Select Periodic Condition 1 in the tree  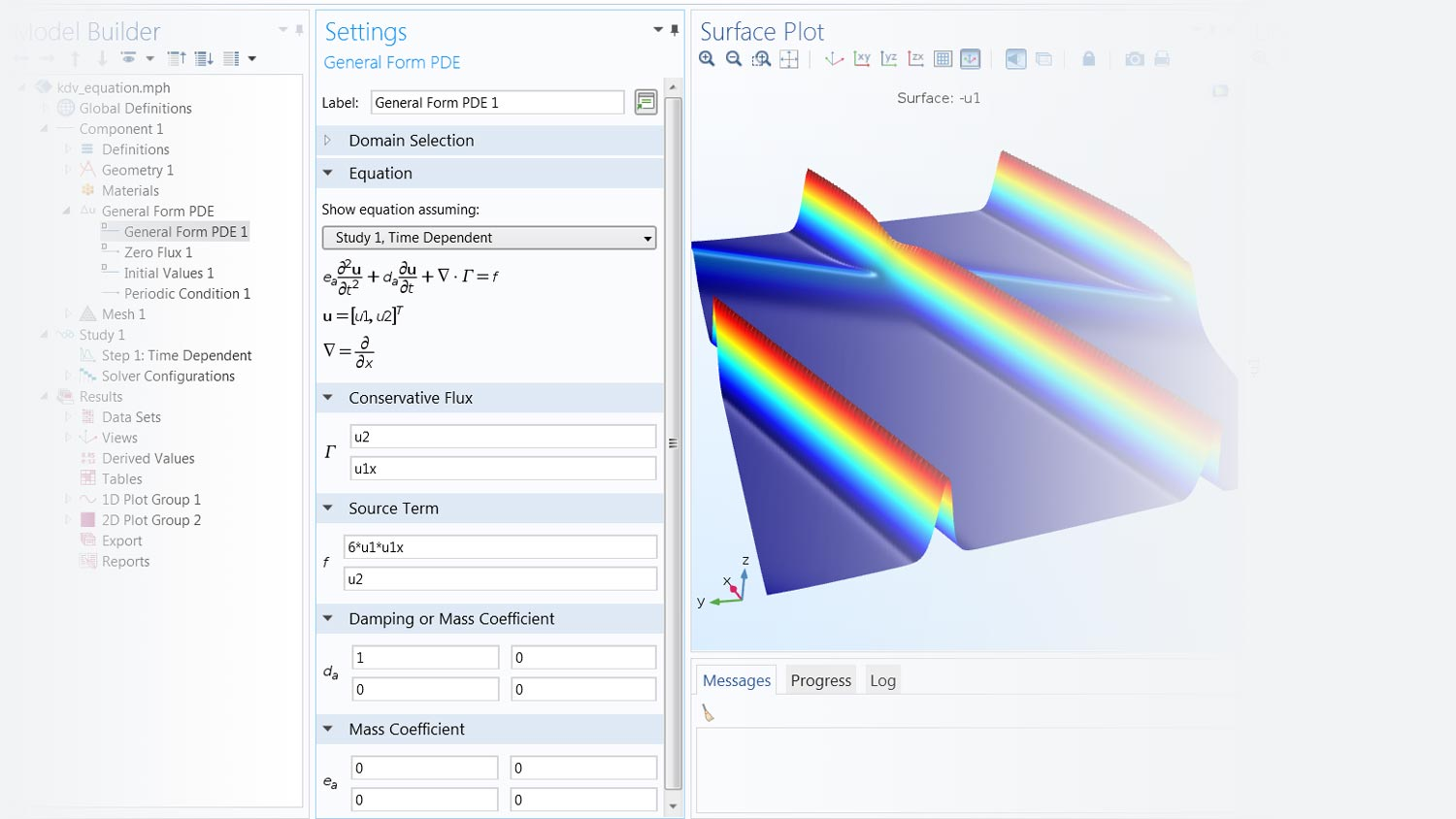(186, 293)
